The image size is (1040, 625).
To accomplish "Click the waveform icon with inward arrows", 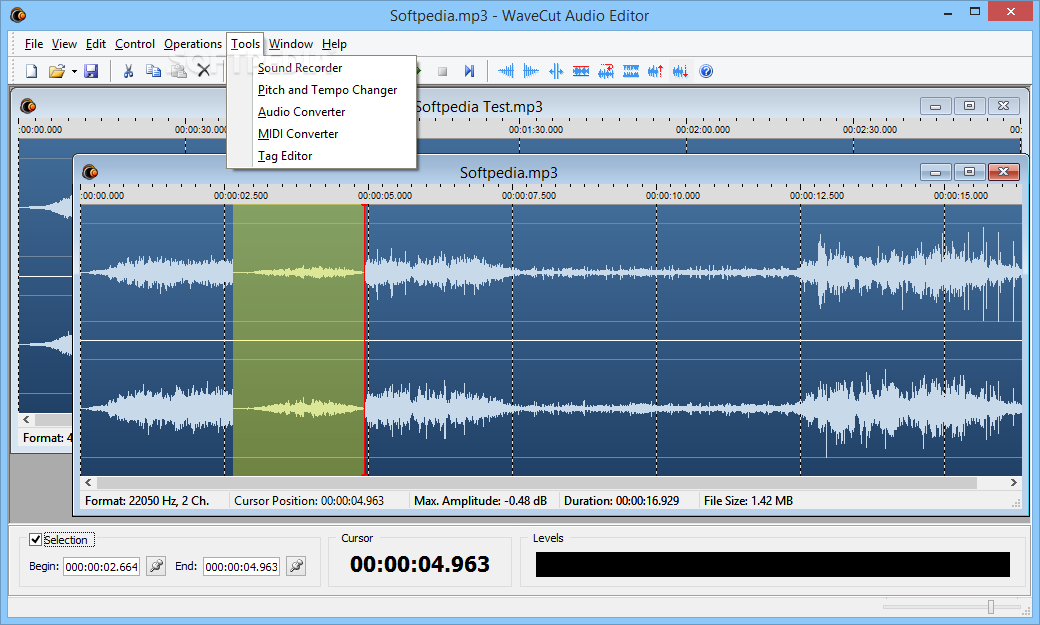I will tap(556, 71).
